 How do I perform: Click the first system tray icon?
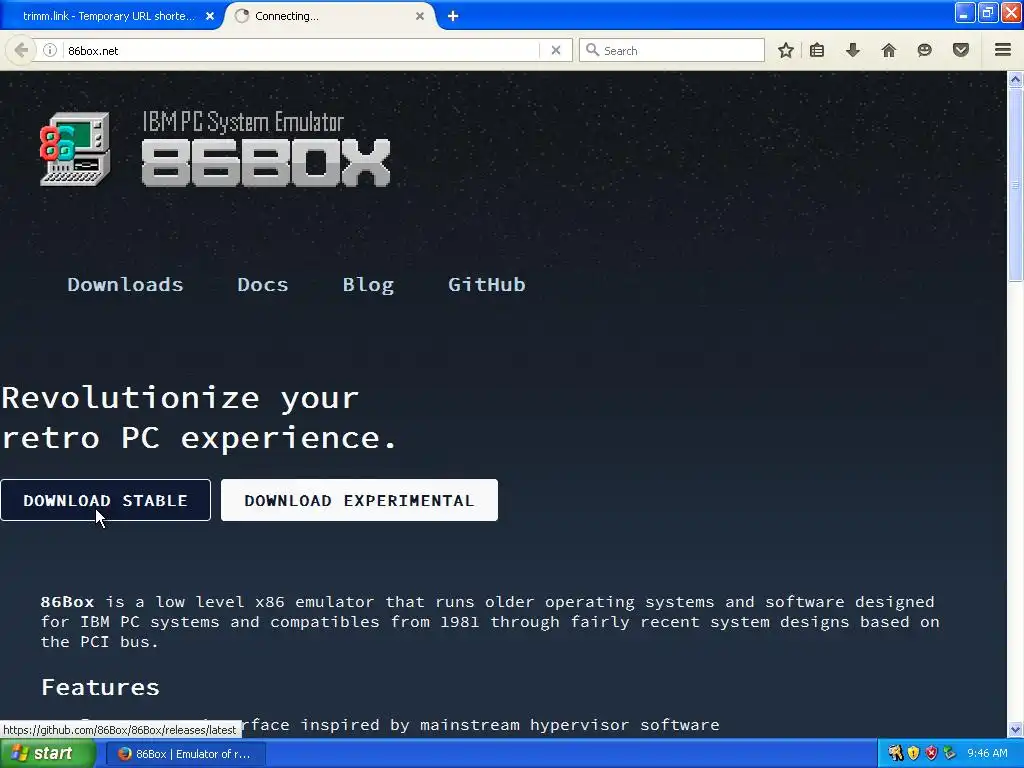coord(895,754)
